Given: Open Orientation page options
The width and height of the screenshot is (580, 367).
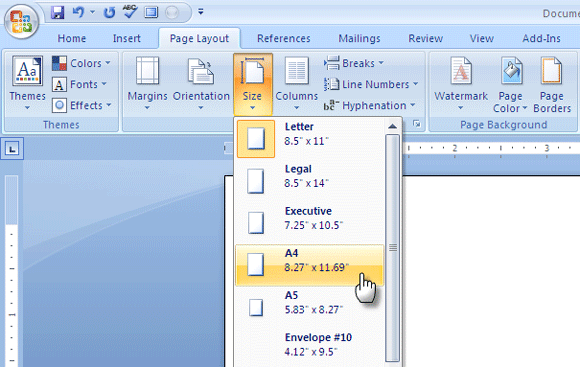Looking at the screenshot, I should click(x=201, y=84).
